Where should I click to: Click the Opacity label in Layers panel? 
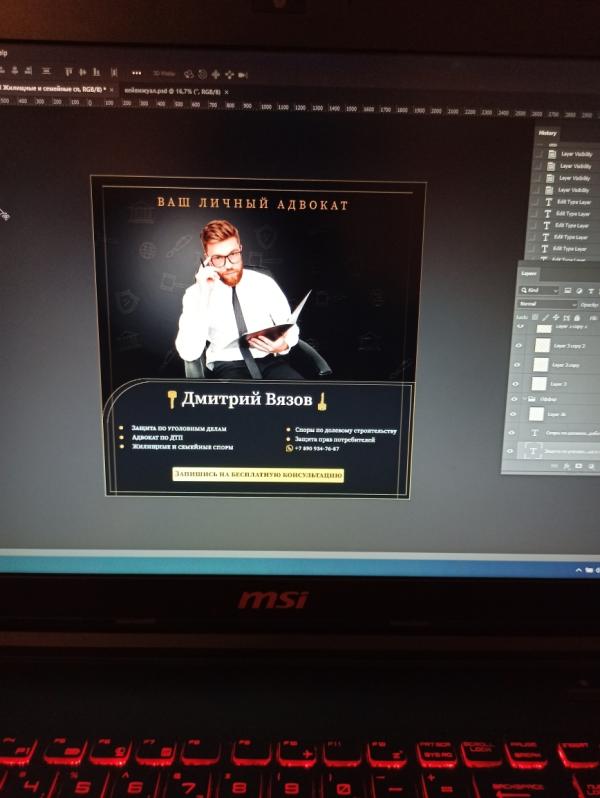pyautogui.click(x=590, y=305)
